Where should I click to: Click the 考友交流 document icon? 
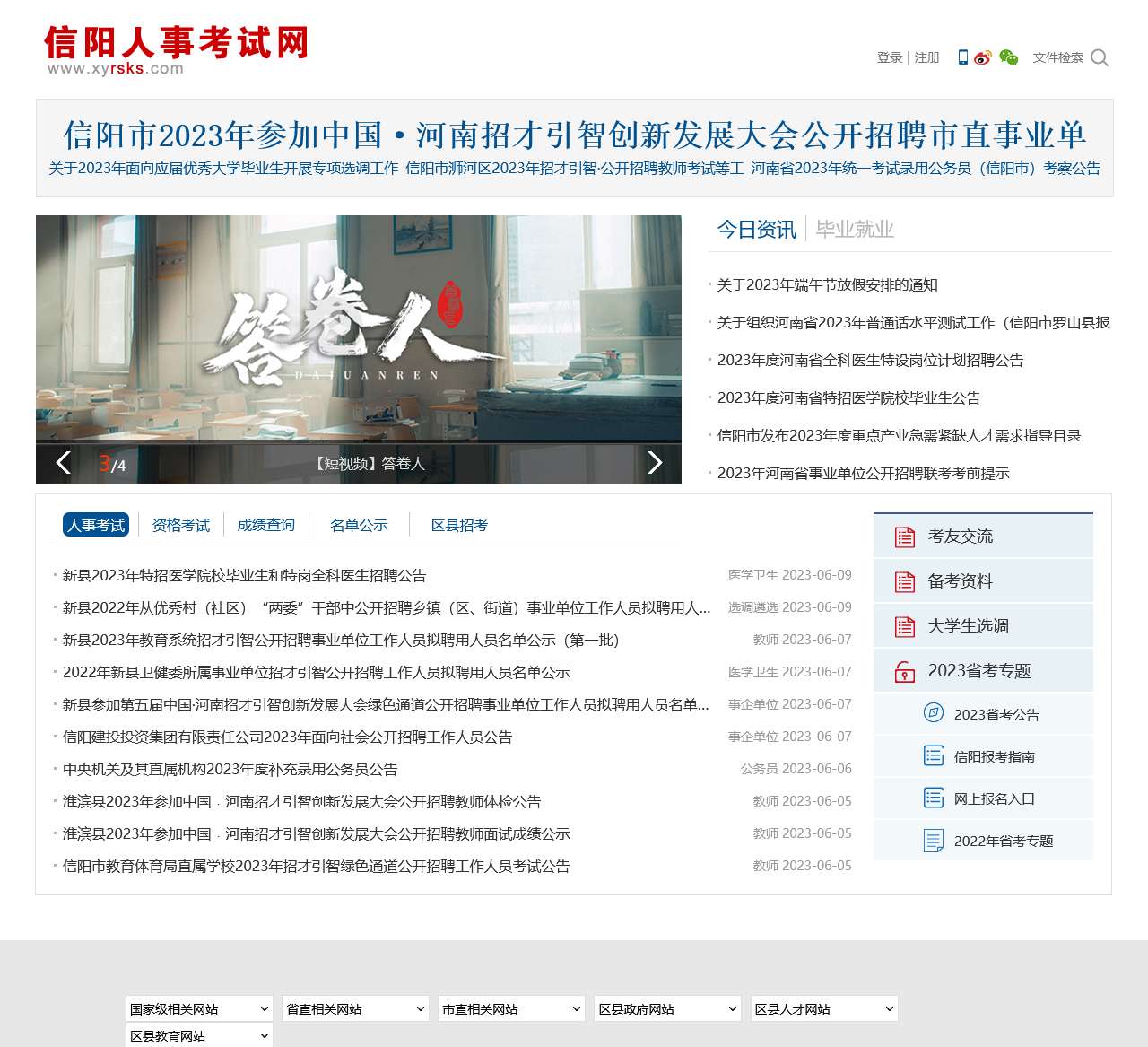click(905, 537)
